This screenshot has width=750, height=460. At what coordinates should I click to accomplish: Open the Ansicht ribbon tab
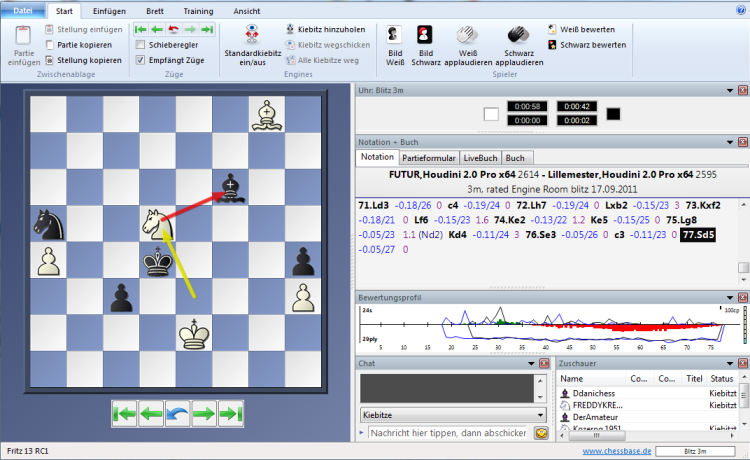click(247, 11)
